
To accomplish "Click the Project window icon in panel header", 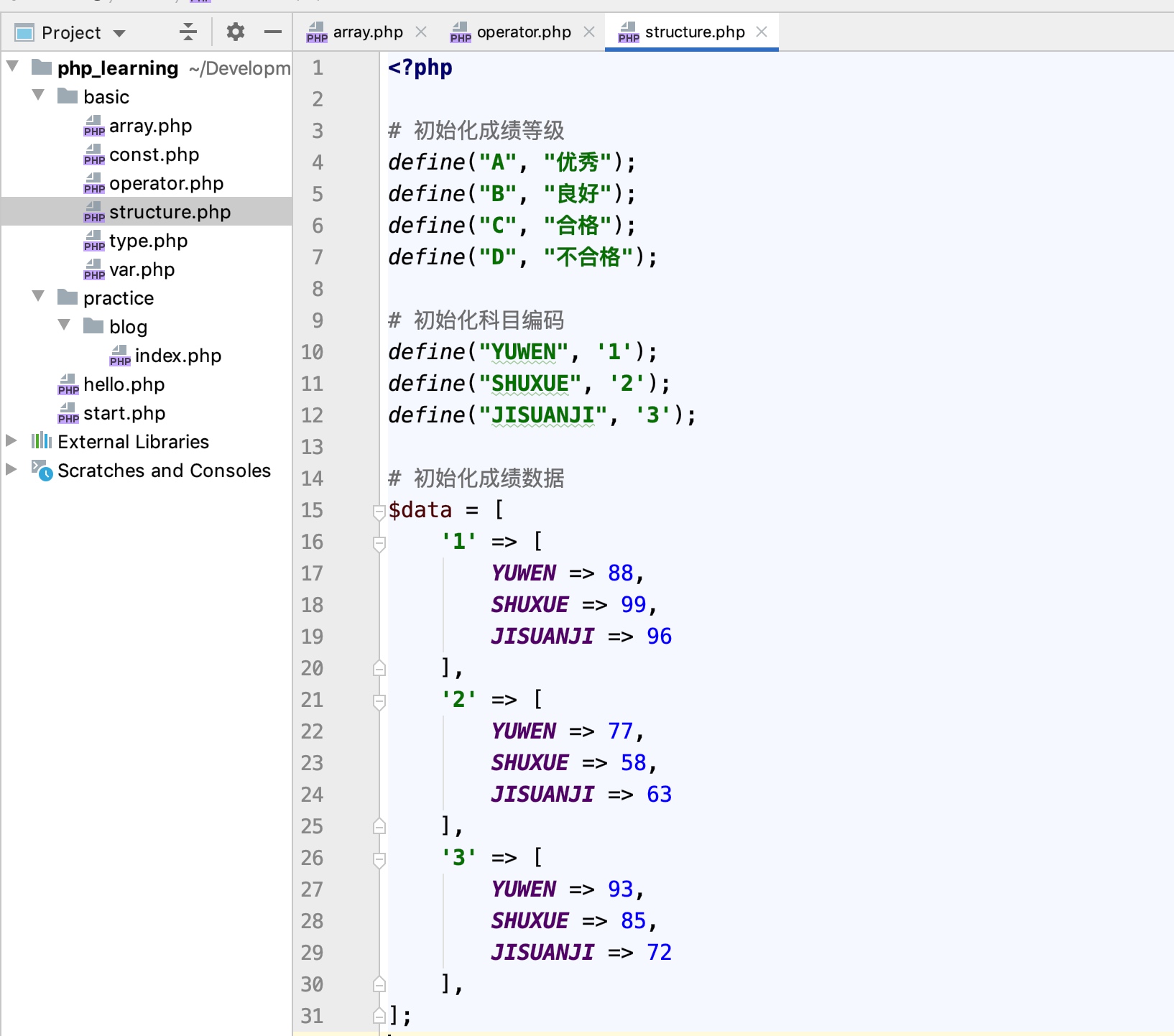I will click(x=24, y=33).
